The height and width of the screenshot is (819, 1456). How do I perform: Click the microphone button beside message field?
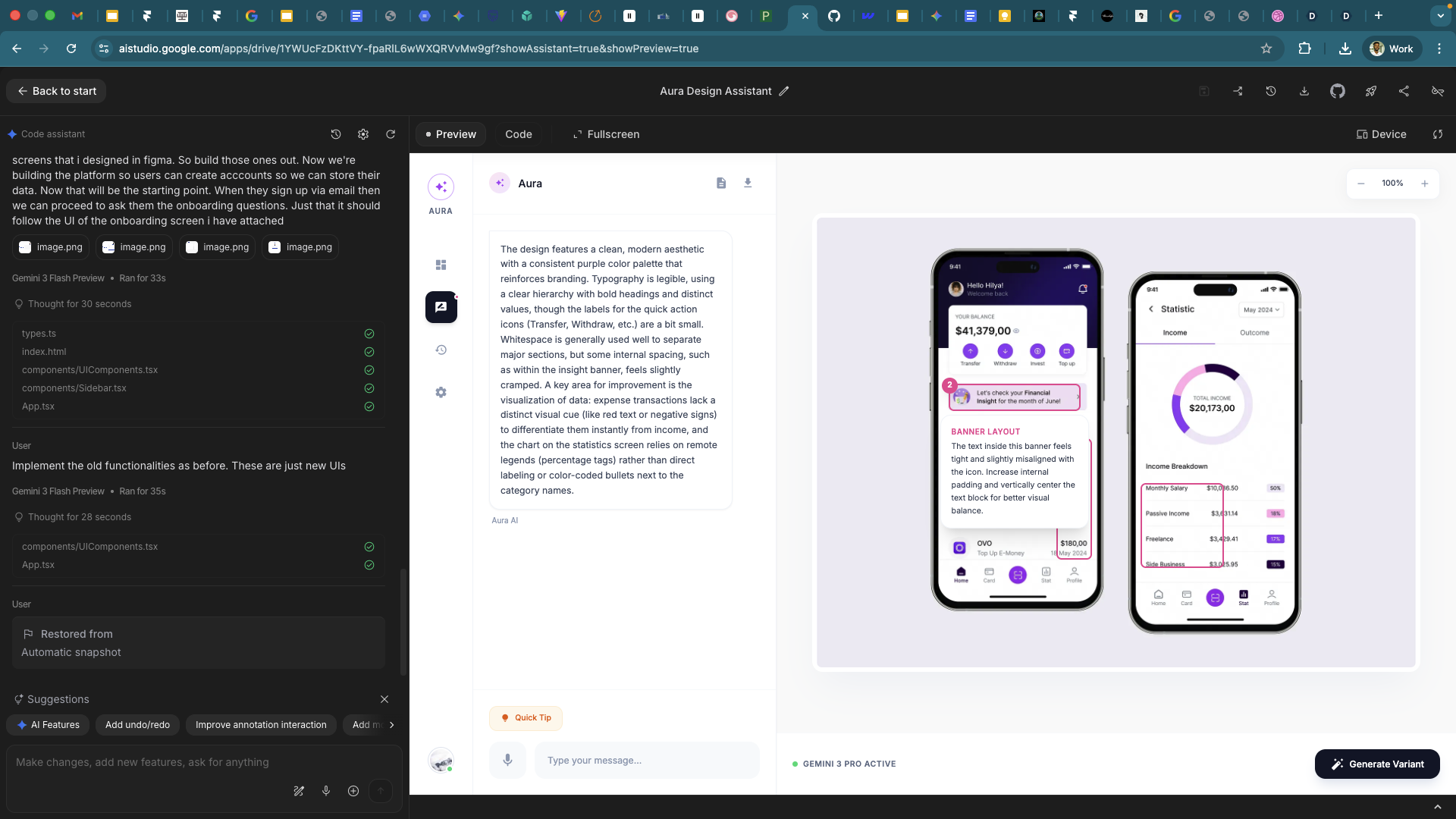pyautogui.click(x=507, y=760)
